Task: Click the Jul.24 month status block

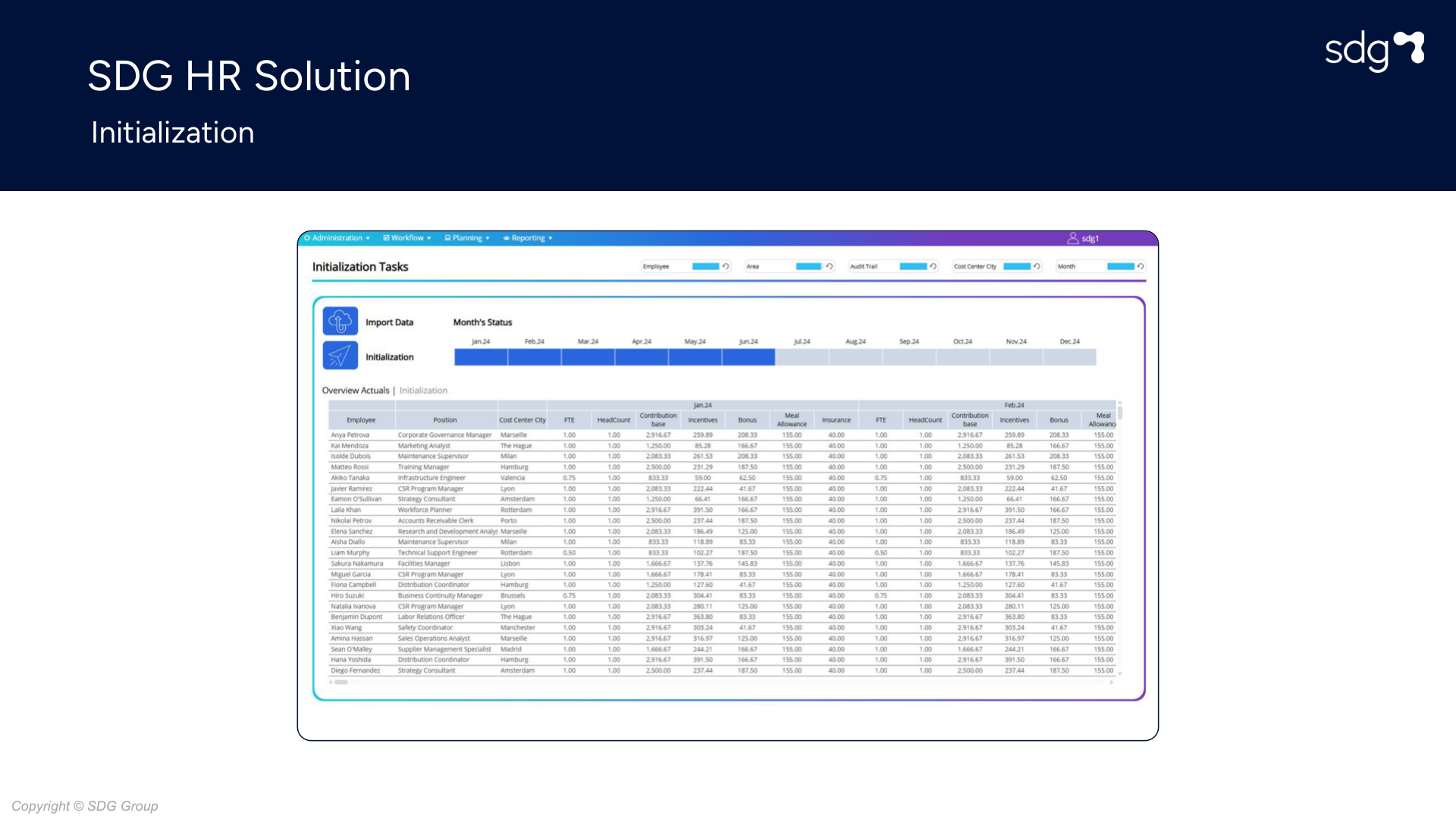Action: click(x=802, y=357)
